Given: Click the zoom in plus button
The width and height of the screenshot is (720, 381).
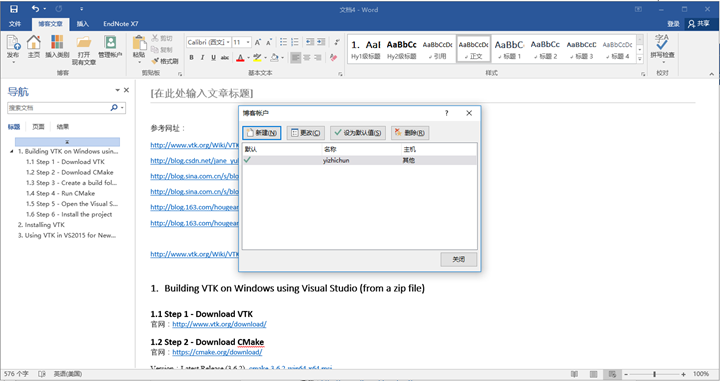Looking at the screenshot, I should [x=684, y=374].
